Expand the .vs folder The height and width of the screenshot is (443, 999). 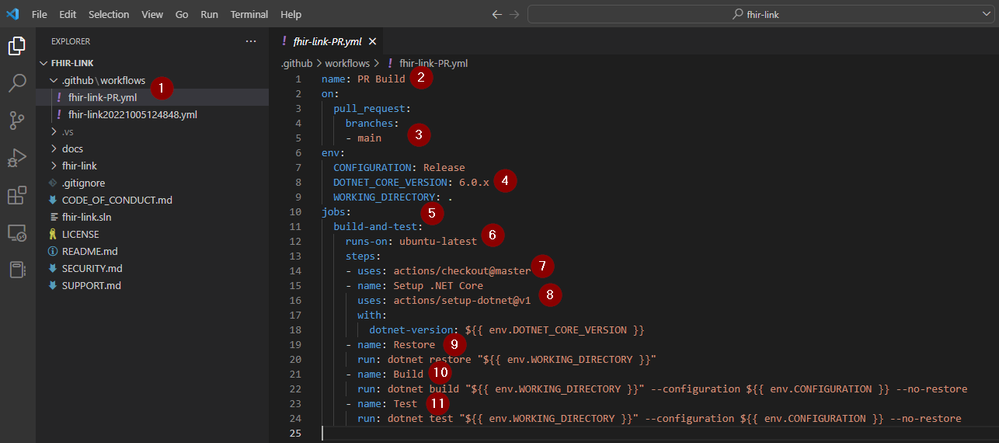[152, 132]
